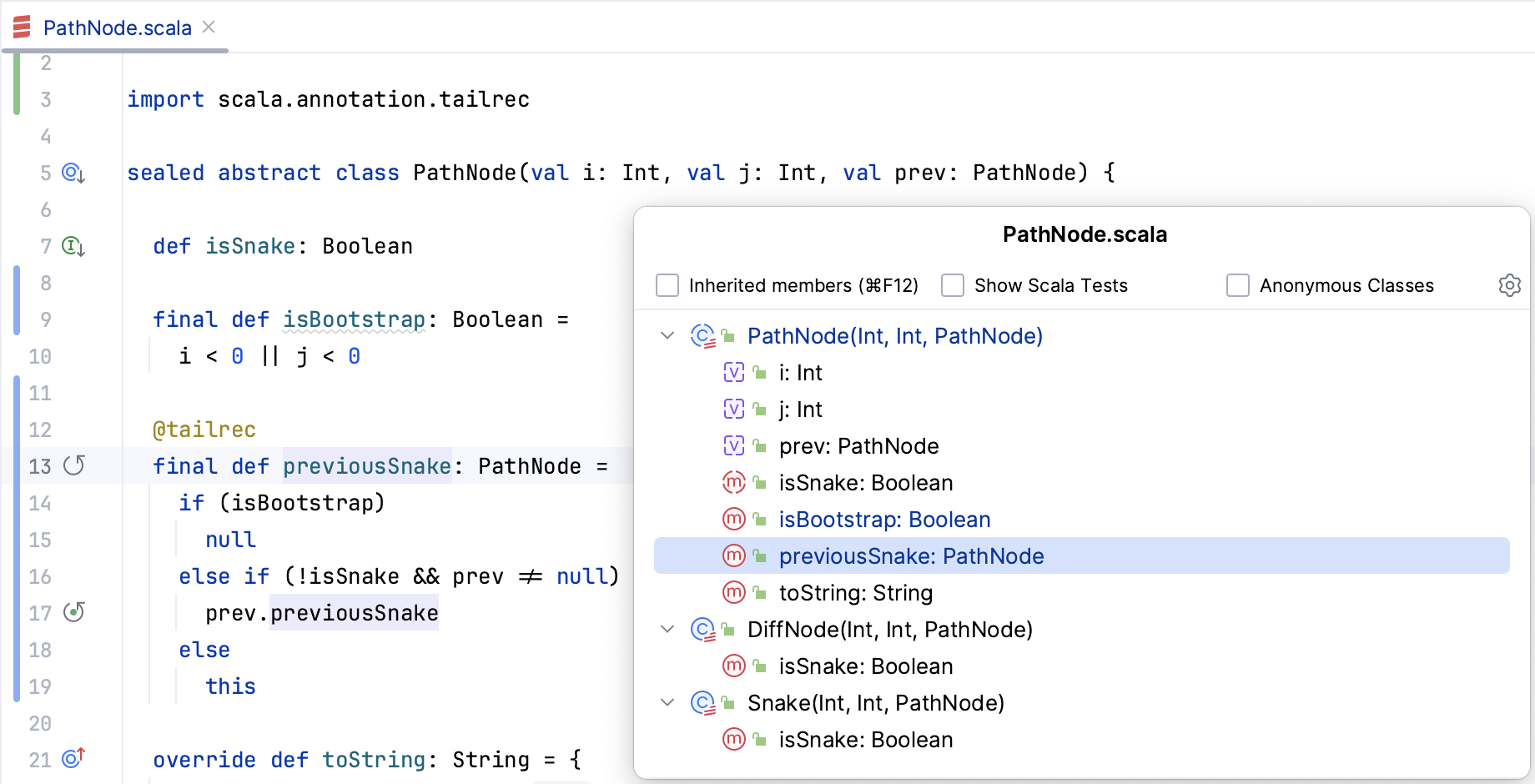Check the Show Scala Tests option
This screenshot has width=1535, height=784.
pos(953,285)
